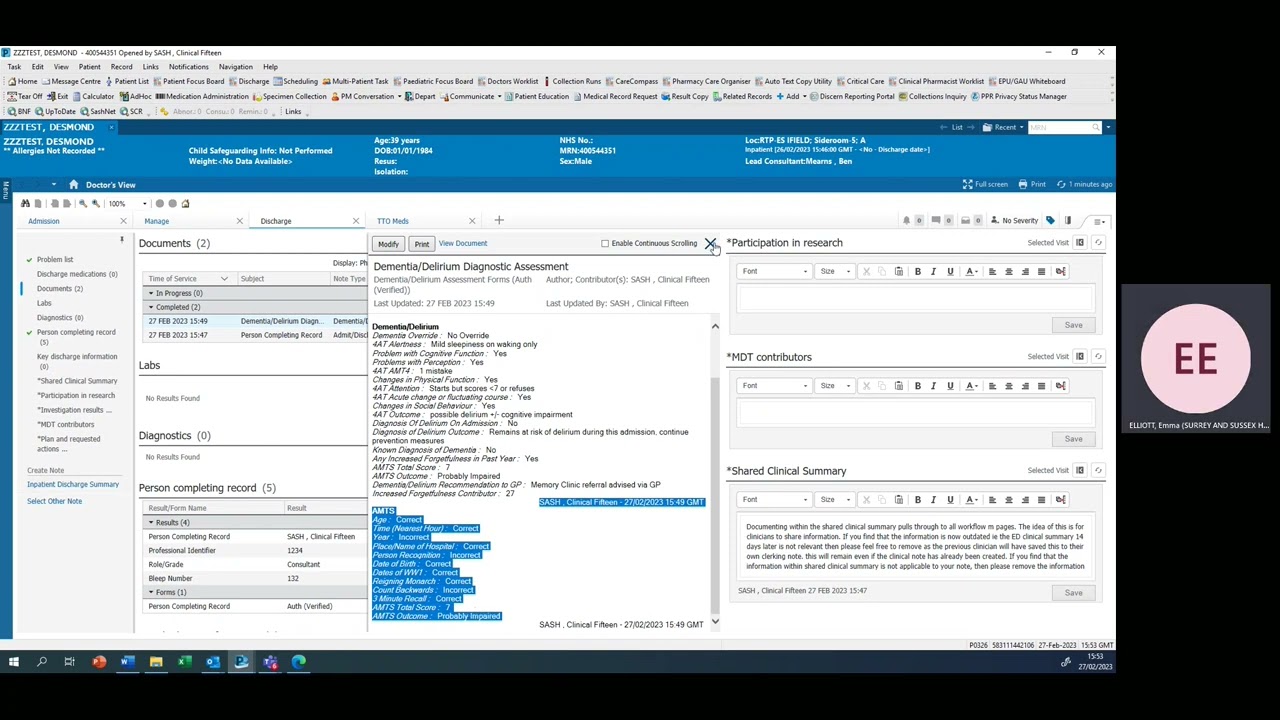Collapse the In Progress (0) group

[x=151, y=293]
